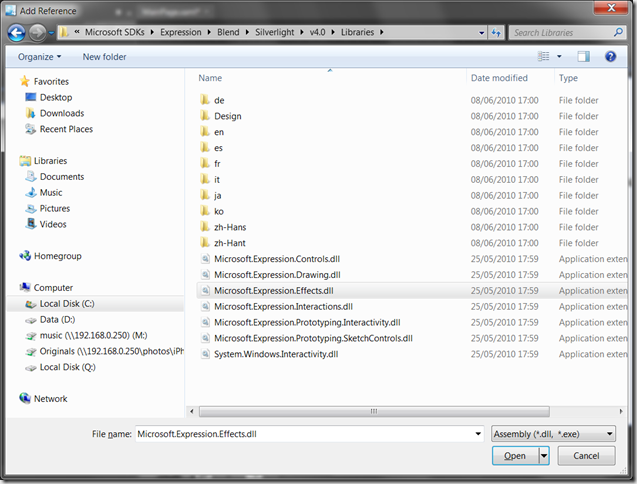Select the ja folder icon
The width and height of the screenshot is (637, 484).
pyautogui.click(x=205, y=195)
